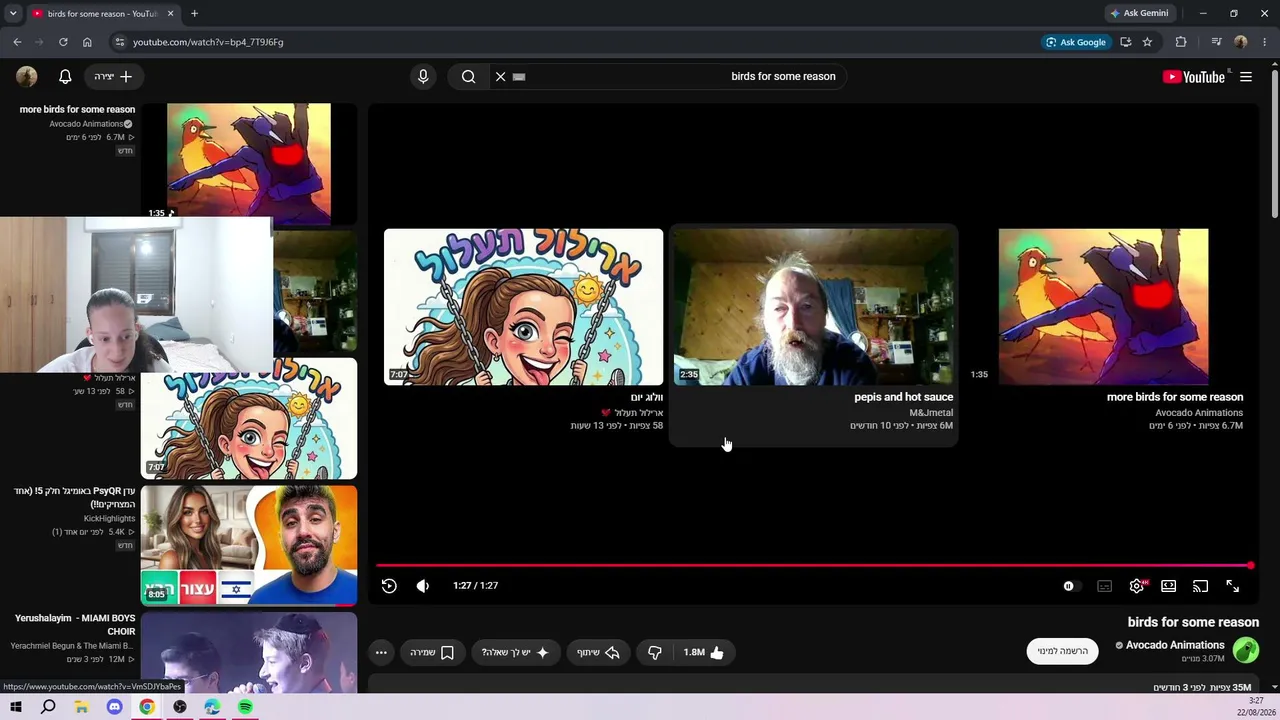Viewport: 1280px width, 720px height.
Task: Click the Ask (יש לך שאלה?) button
Action: (515, 652)
